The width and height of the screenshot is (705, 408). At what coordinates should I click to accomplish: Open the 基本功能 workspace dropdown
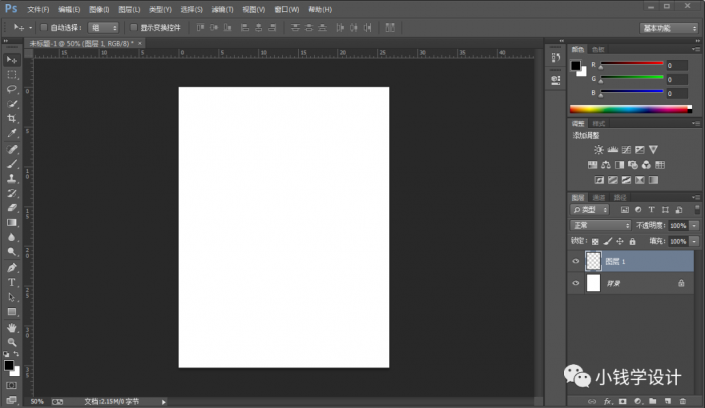click(x=669, y=28)
